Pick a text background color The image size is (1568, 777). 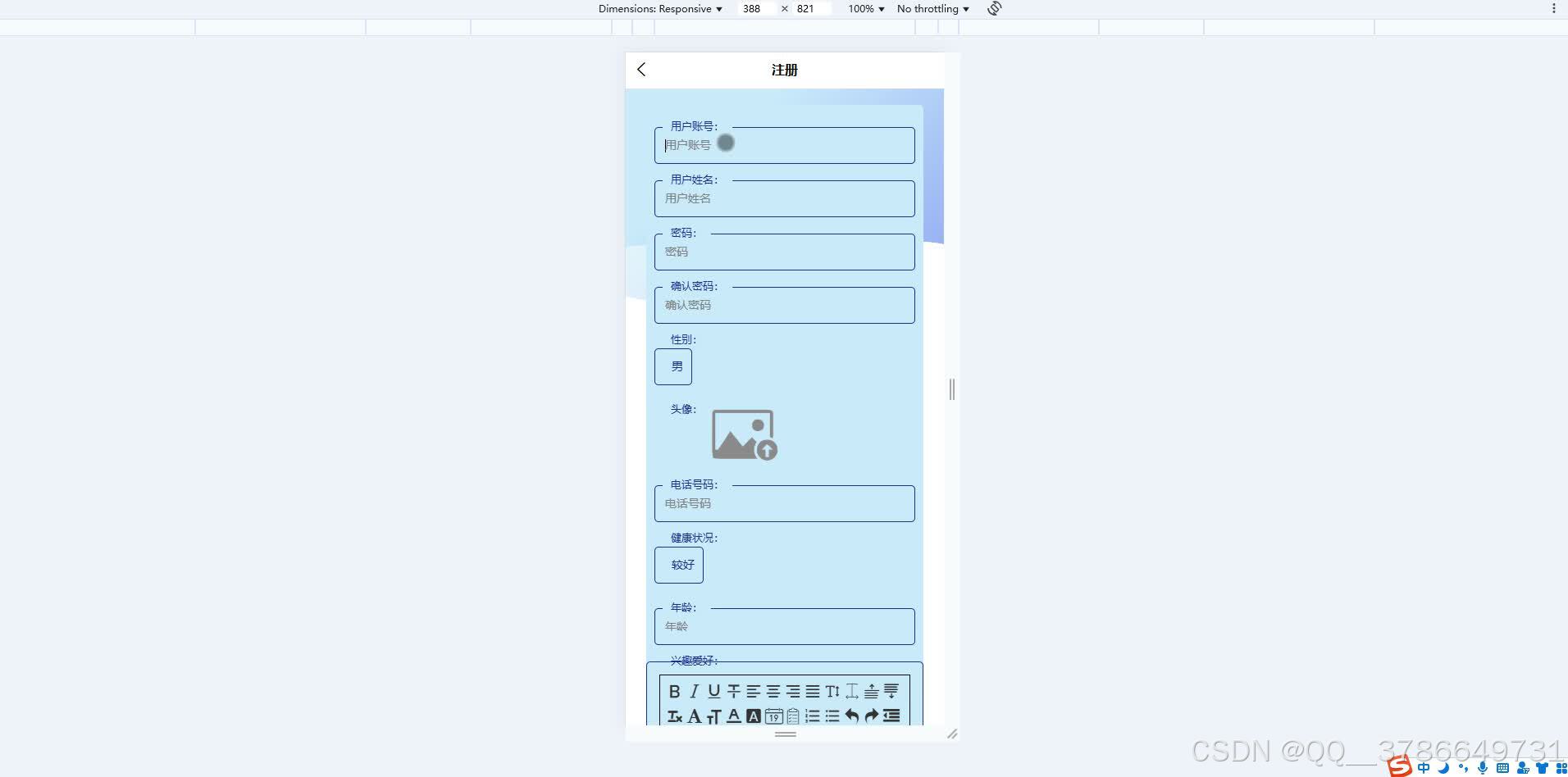tap(753, 716)
